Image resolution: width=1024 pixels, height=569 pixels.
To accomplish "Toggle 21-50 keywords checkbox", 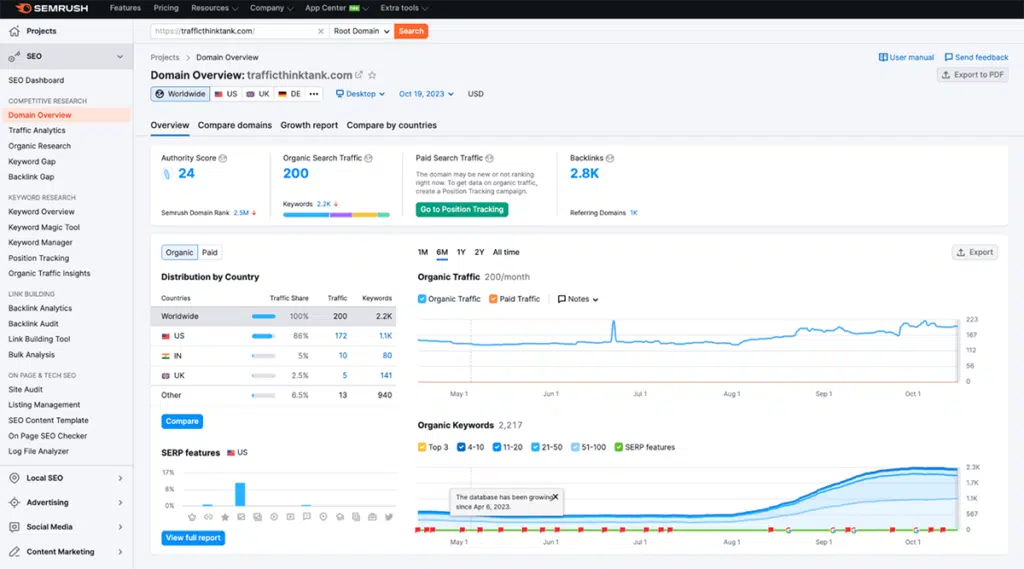I will (x=536, y=447).
